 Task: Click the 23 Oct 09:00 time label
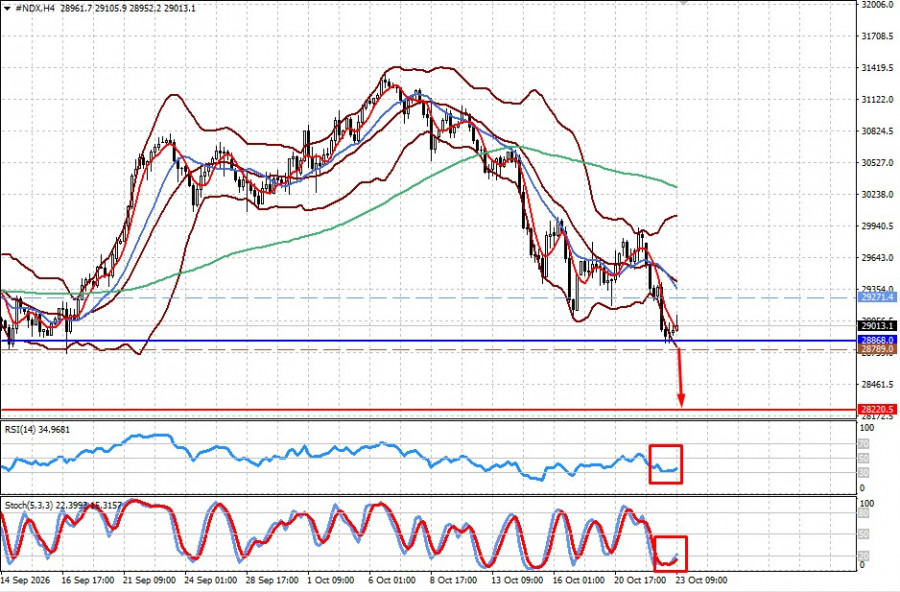coord(701,580)
